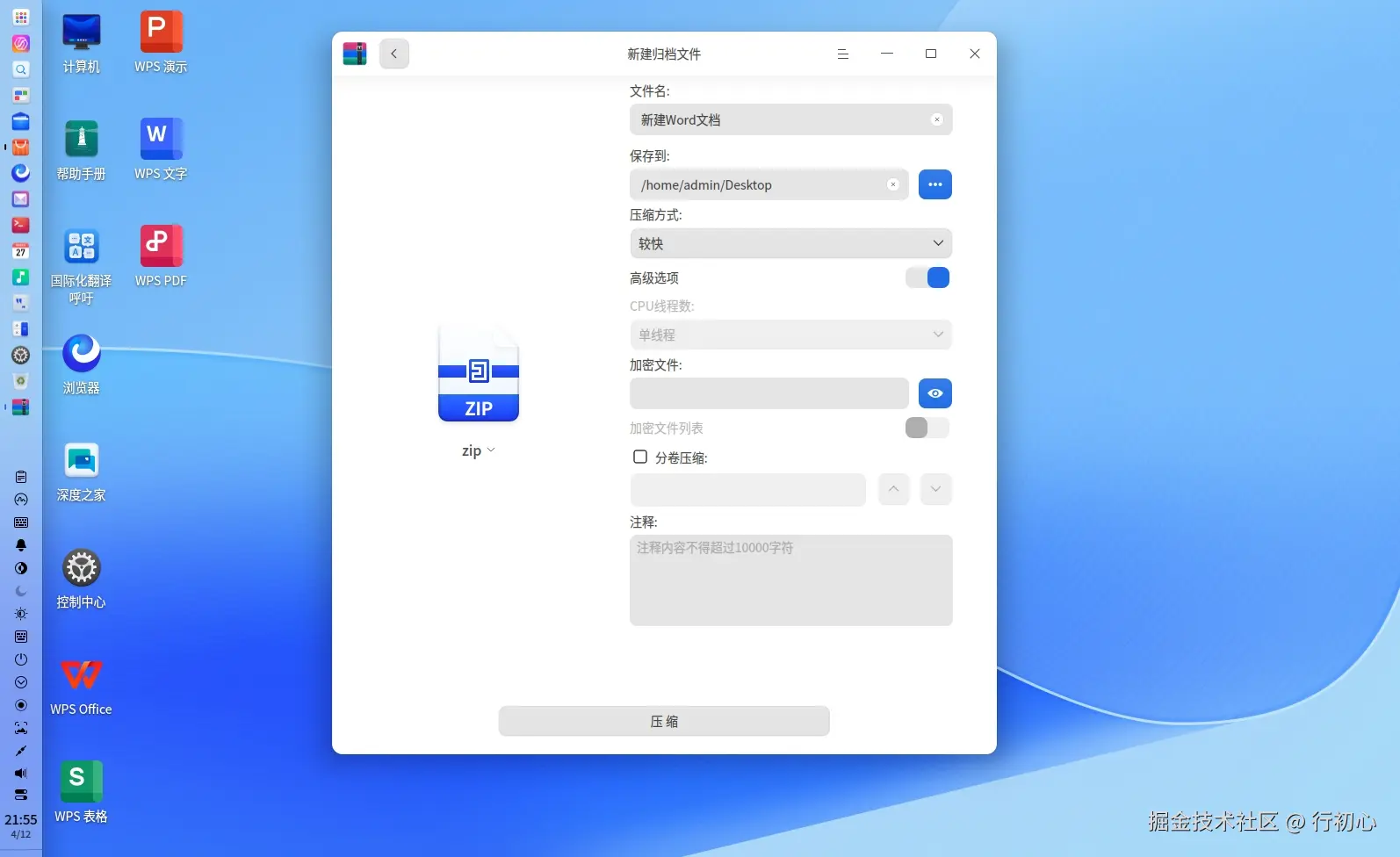Open the clipboard tray icon
This screenshot has height=857, width=1400.
pyautogui.click(x=21, y=477)
